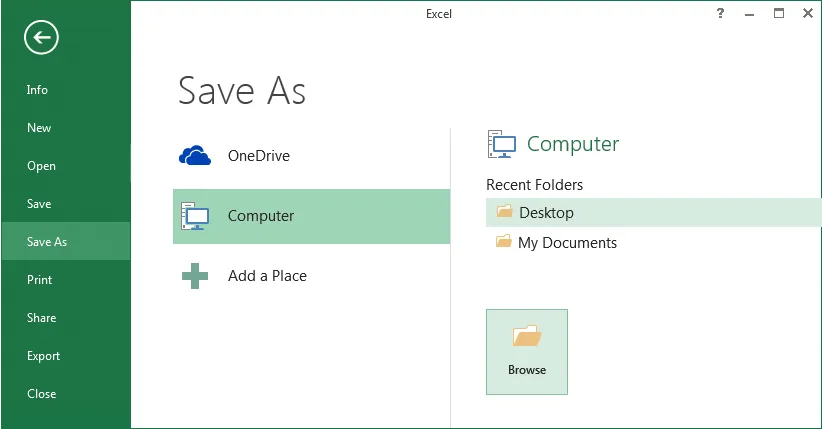The height and width of the screenshot is (429, 822).
Task: Choose Save in the sidebar
Action: click(x=66, y=203)
